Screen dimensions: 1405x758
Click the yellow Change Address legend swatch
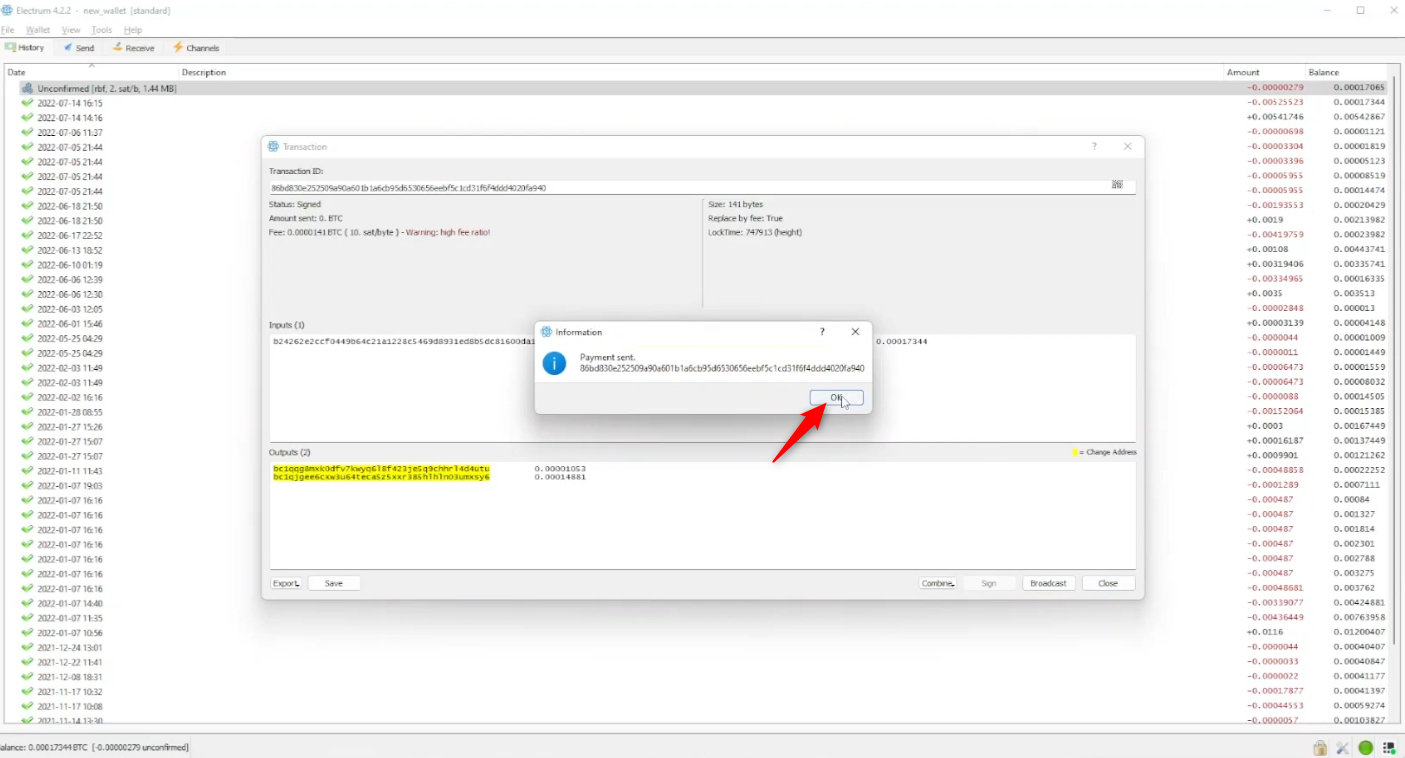(1075, 453)
